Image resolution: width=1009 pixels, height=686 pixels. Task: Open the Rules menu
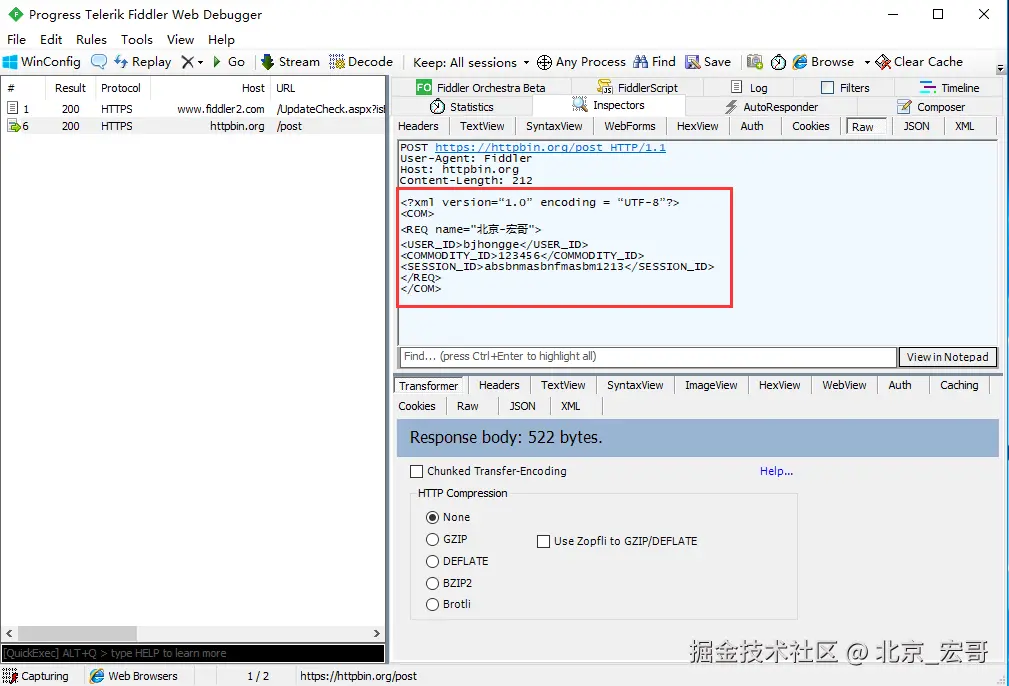point(91,39)
